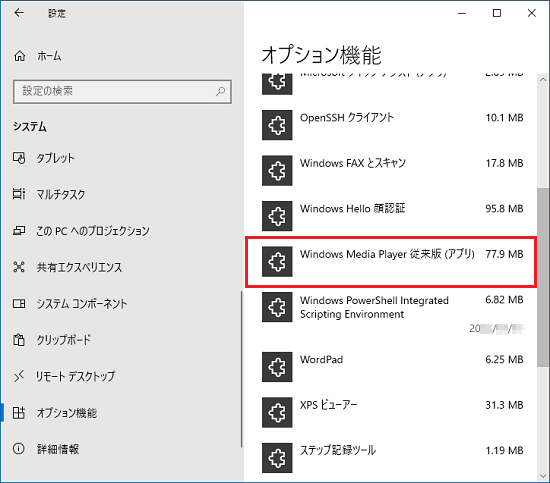Select 共有エクスペリエンス in the sidebar
Screen dimensions: 550x483
(79, 267)
